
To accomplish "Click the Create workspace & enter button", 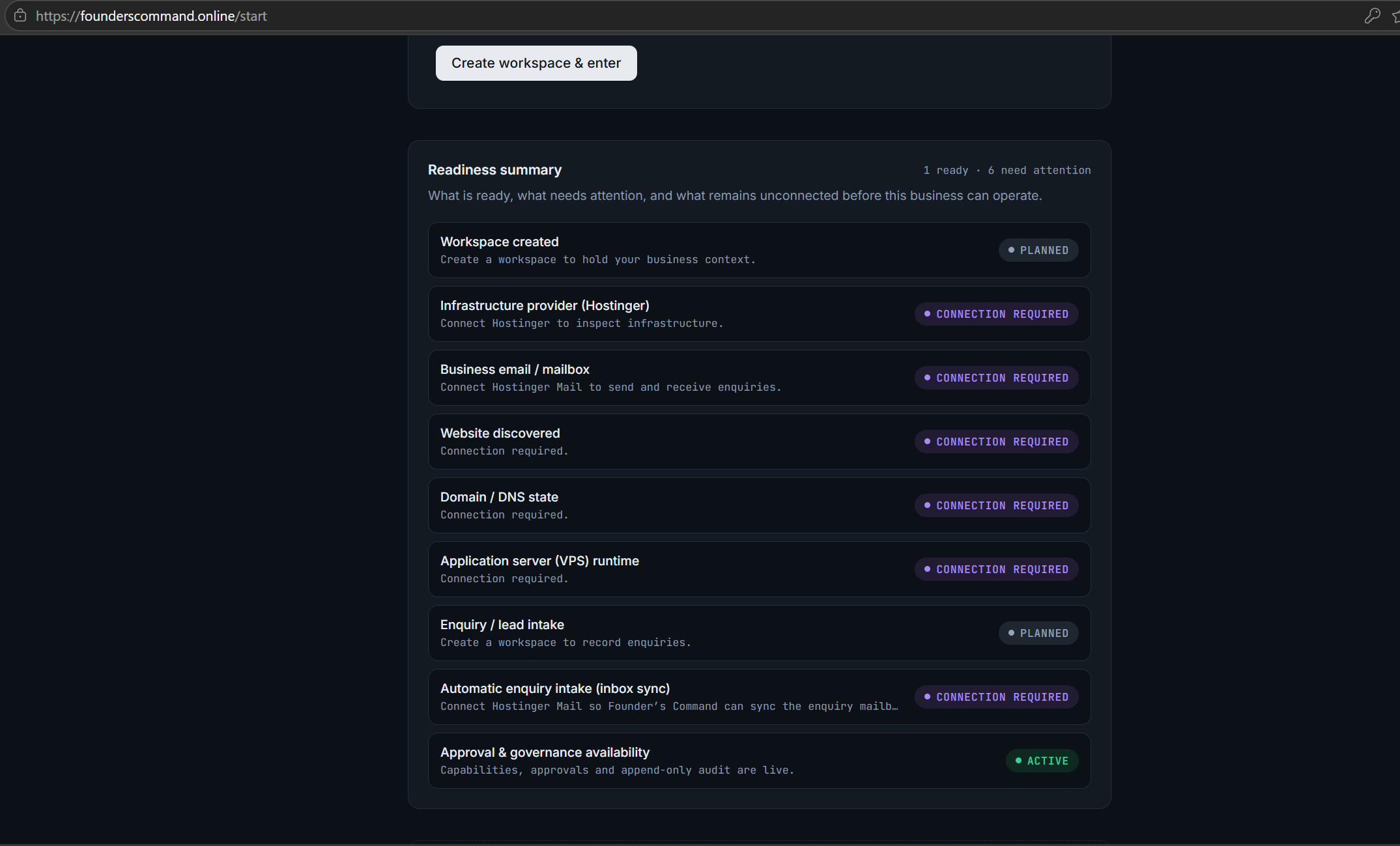I will click(536, 63).
